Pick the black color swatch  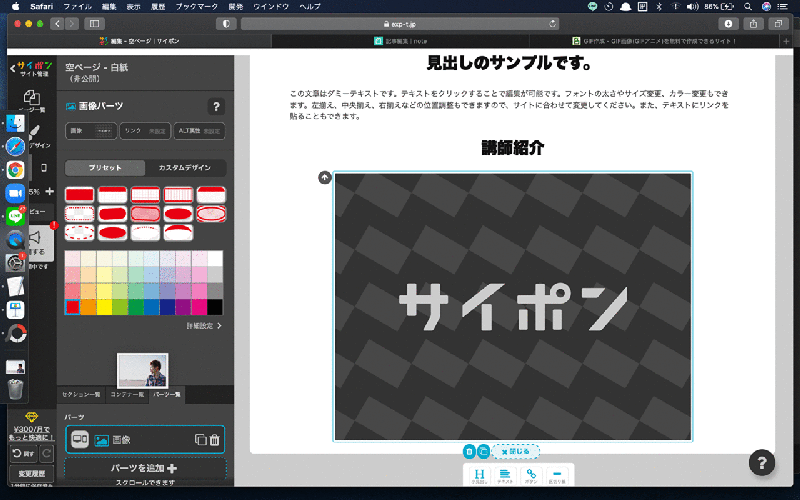pos(215,307)
